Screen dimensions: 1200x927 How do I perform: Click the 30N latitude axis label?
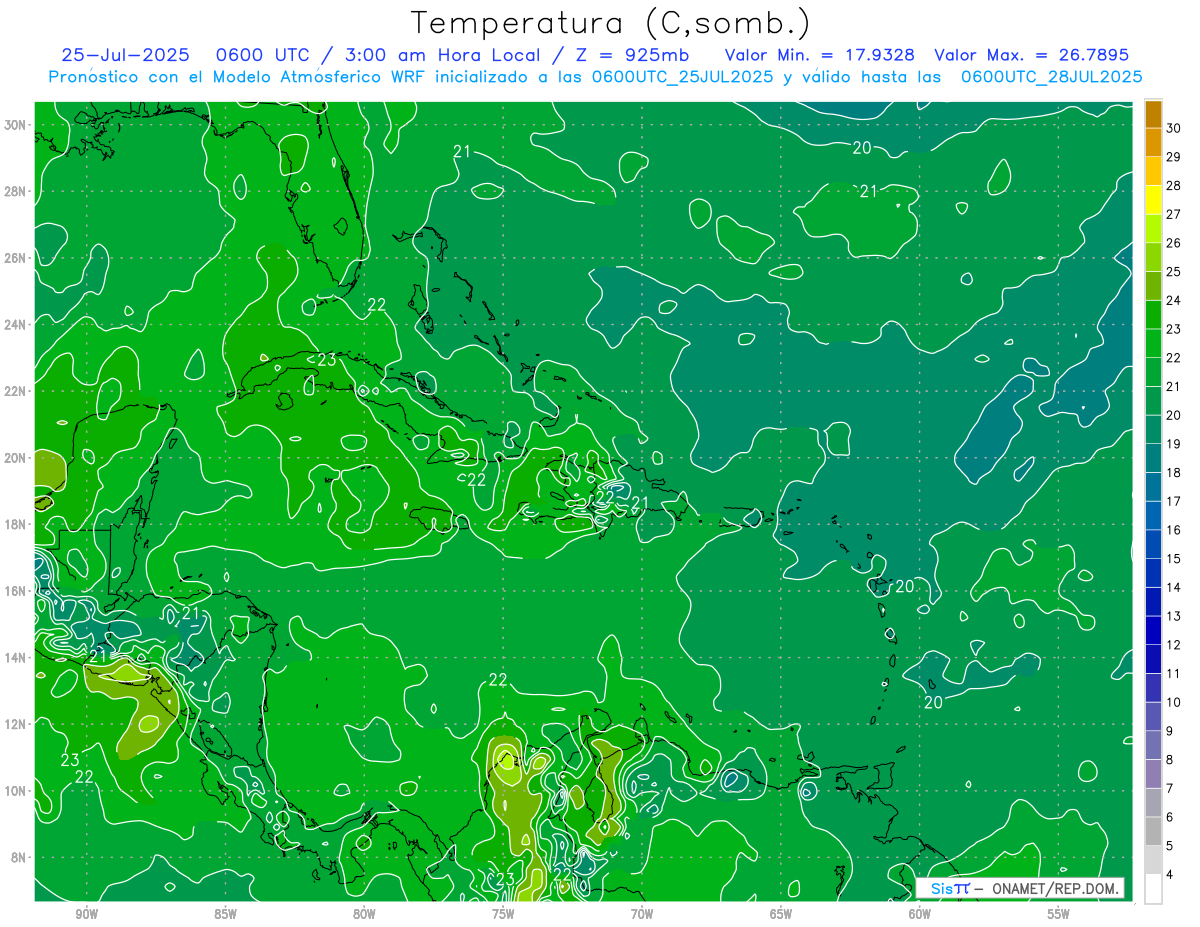[15, 124]
